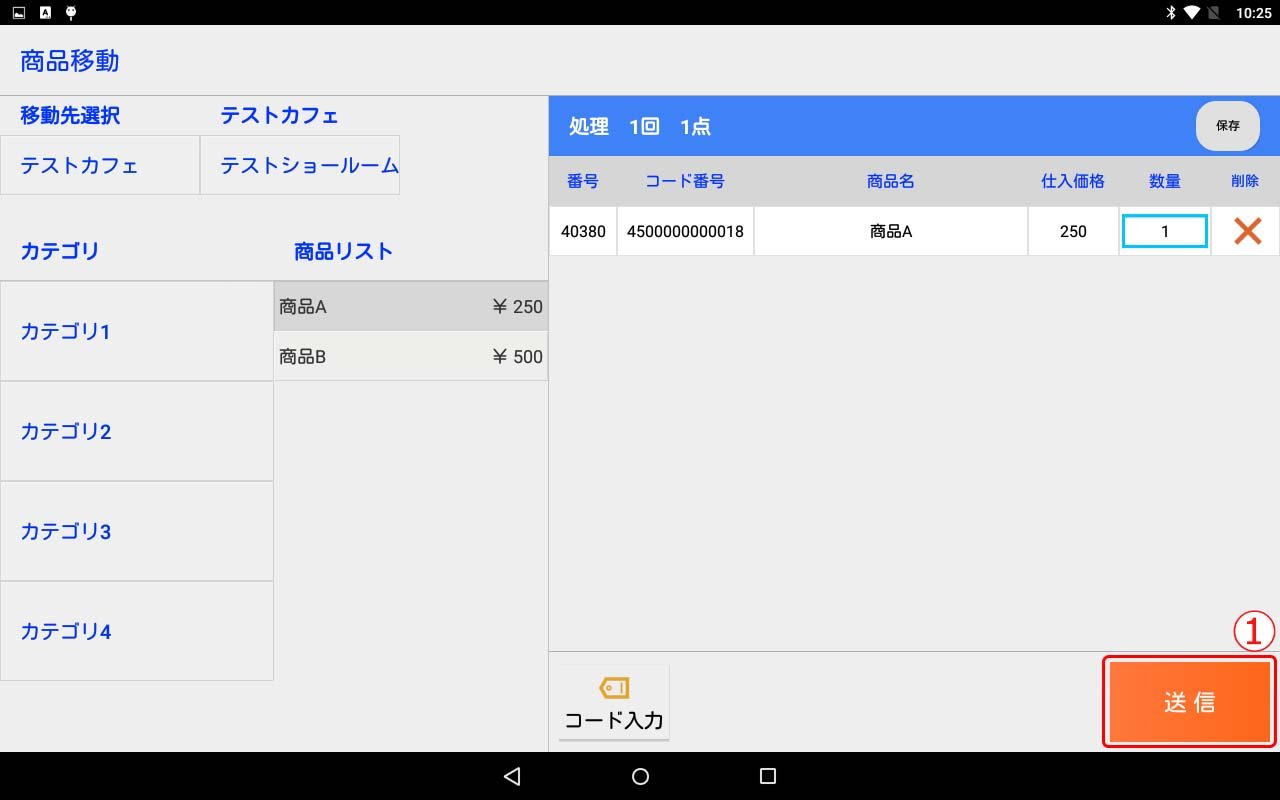Open コード入力 code entry
Viewport: 1280px width, 800px height.
[614, 703]
